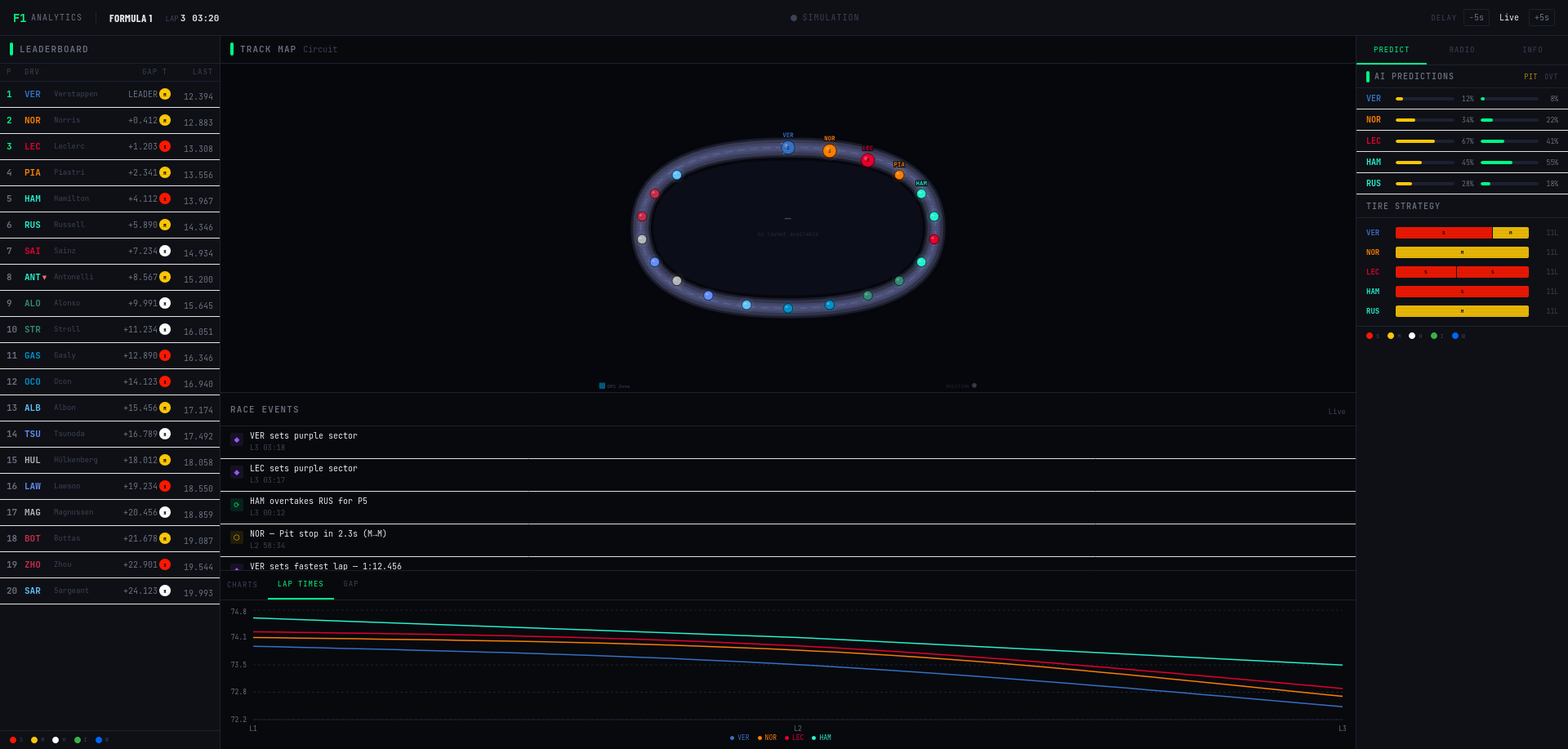
Task: Click the soft tire icon in Leclerc's row
Action: click(x=165, y=146)
